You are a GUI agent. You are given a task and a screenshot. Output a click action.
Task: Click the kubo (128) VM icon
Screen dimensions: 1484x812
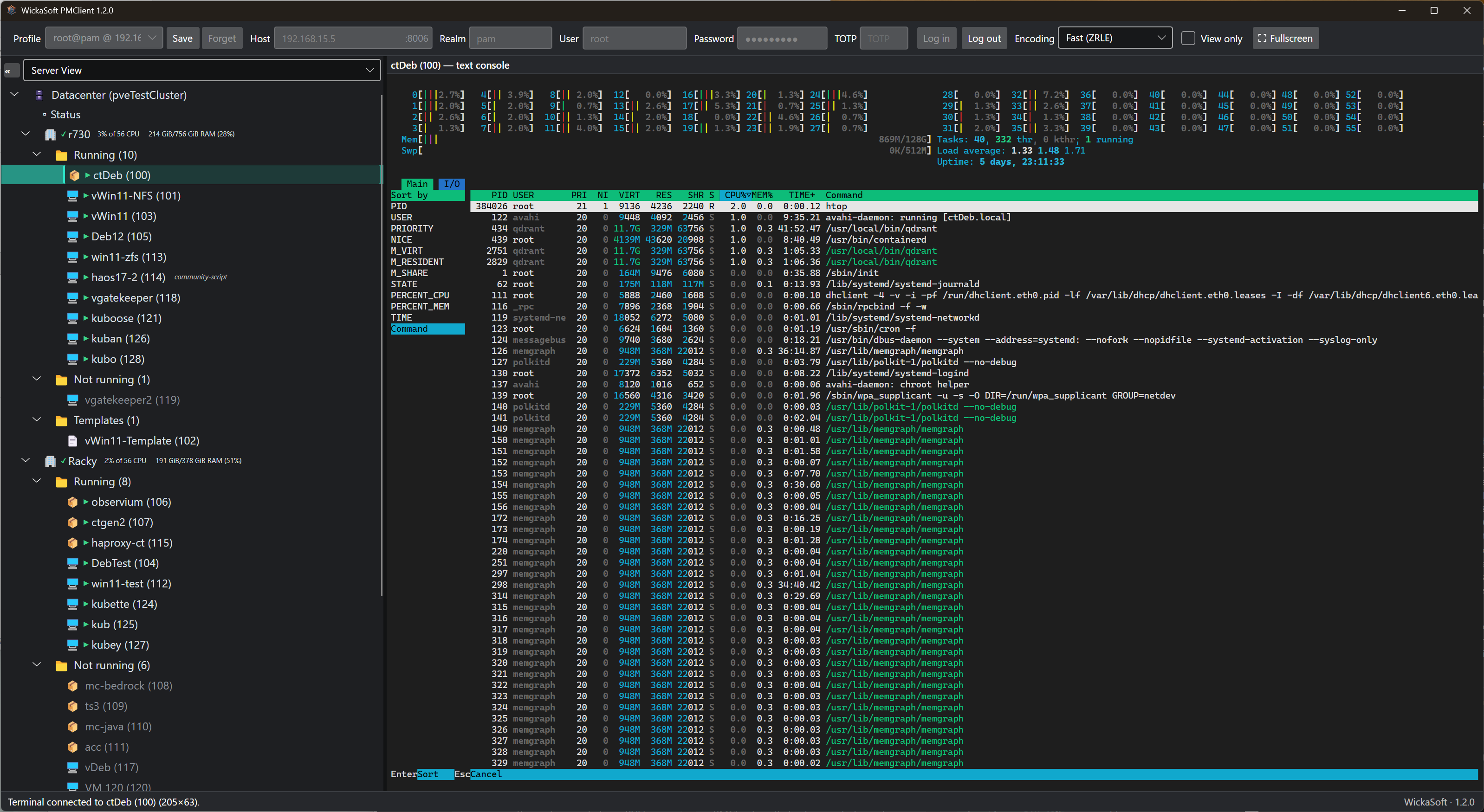coord(72,359)
